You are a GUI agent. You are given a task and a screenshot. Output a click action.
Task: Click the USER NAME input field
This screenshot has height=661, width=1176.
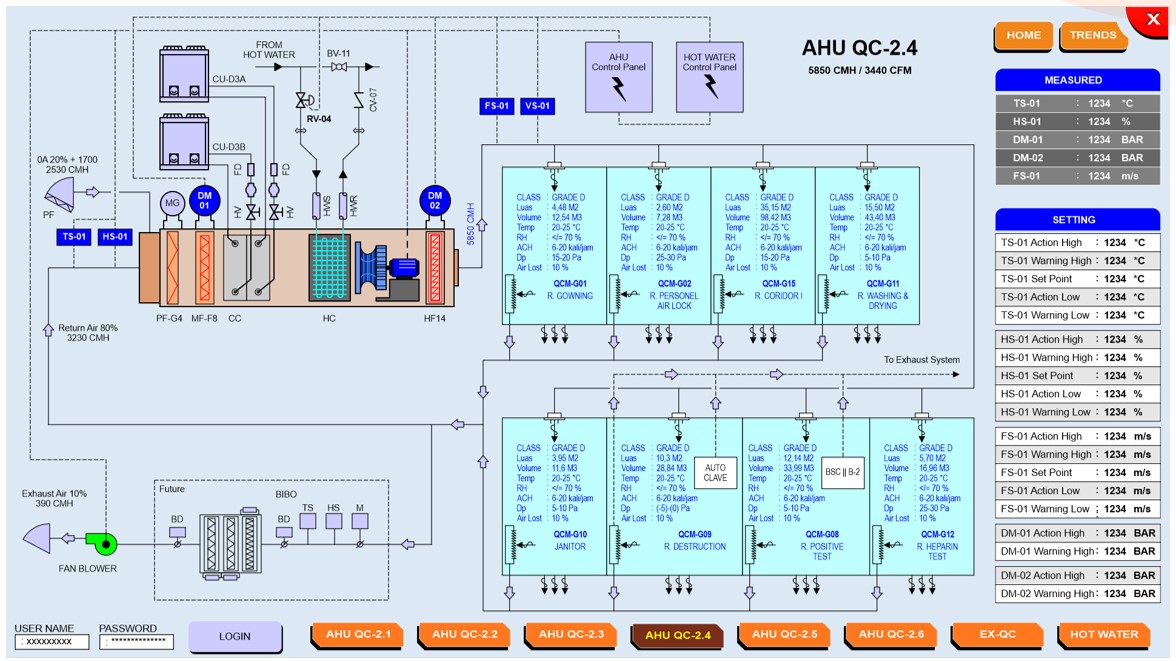(51, 642)
